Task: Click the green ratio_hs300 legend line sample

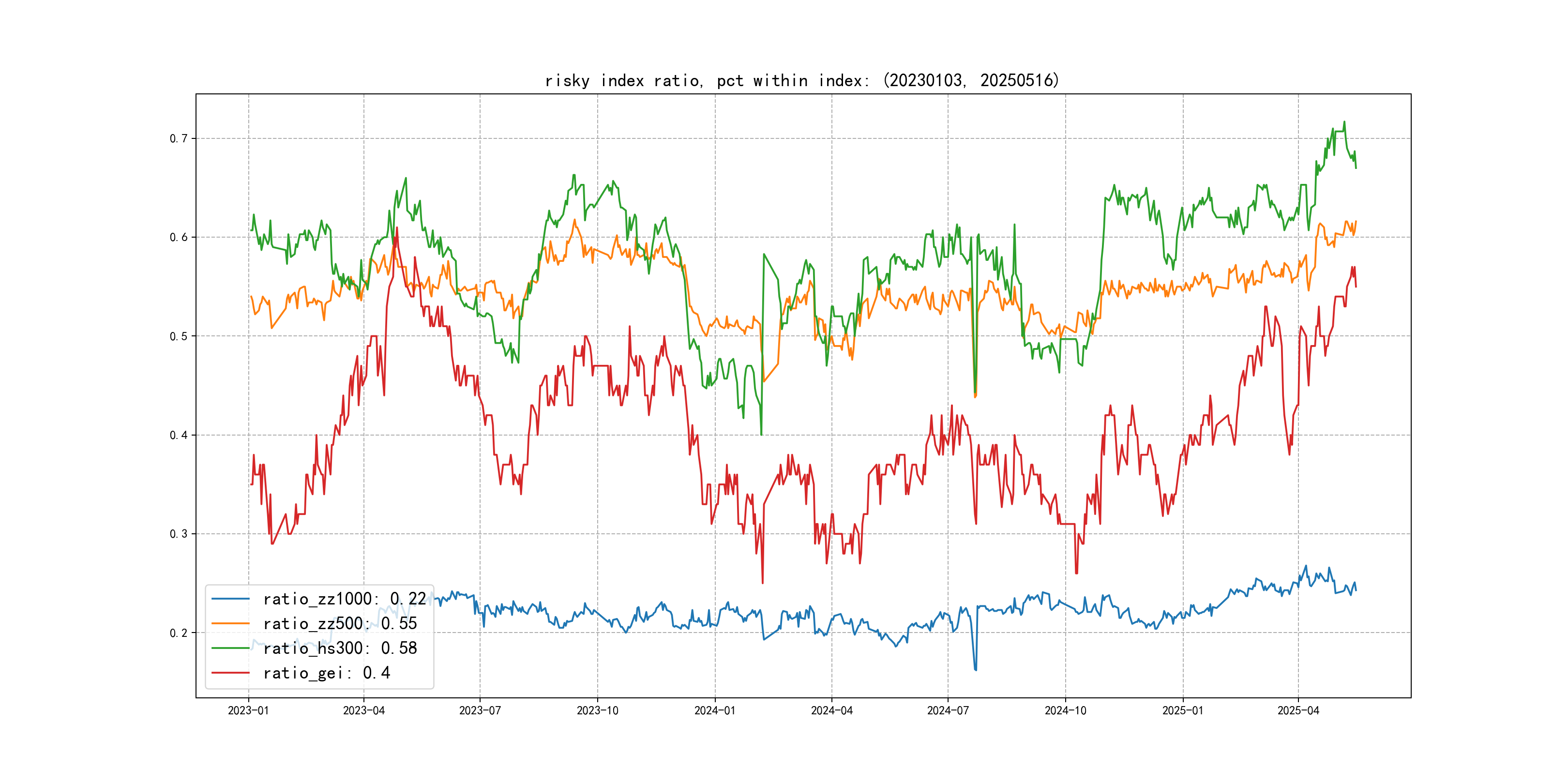Action: pos(230,648)
